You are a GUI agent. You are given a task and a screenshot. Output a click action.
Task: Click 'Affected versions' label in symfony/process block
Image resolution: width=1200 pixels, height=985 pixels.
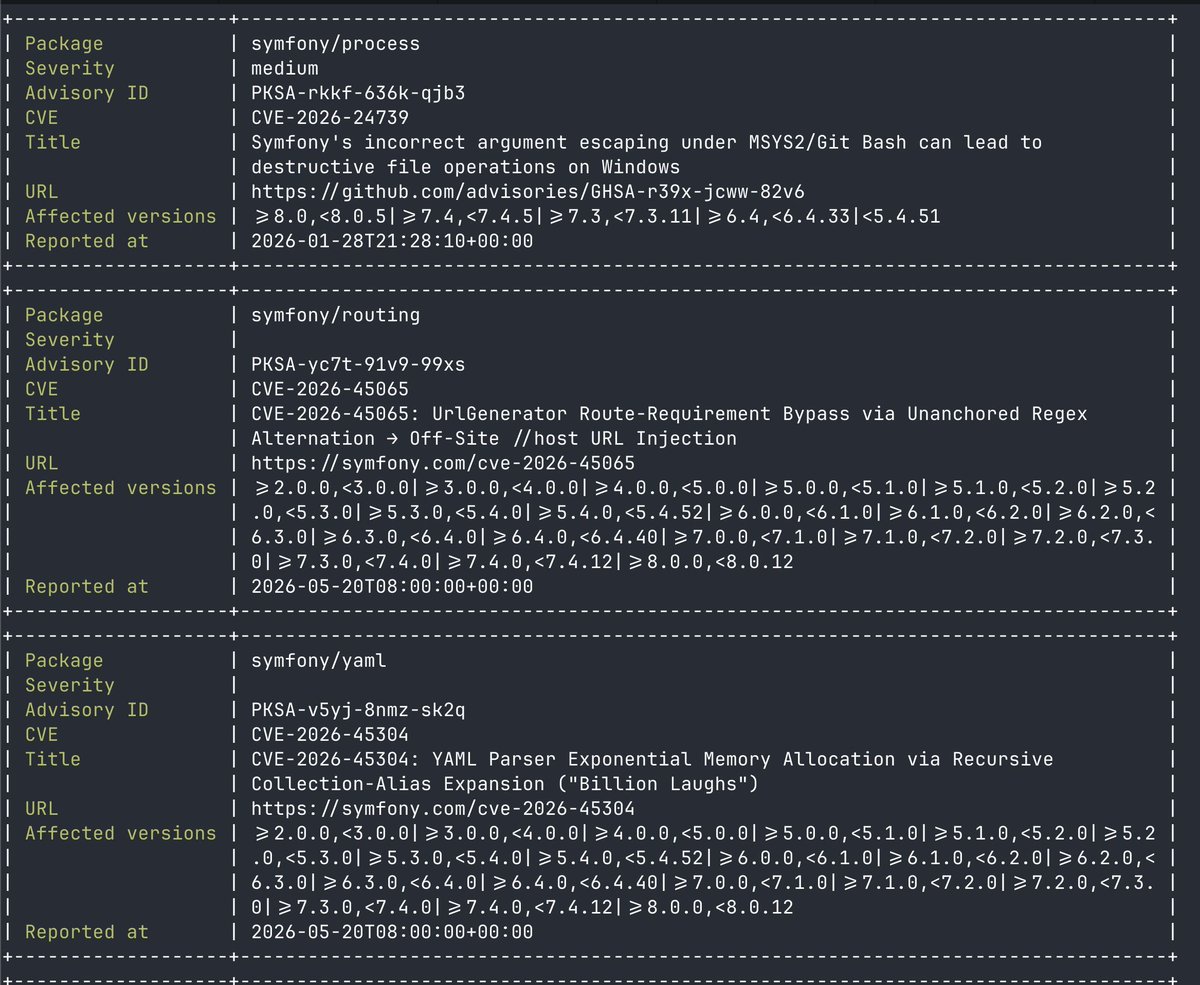pyautogui.click(x=120, y=216)
